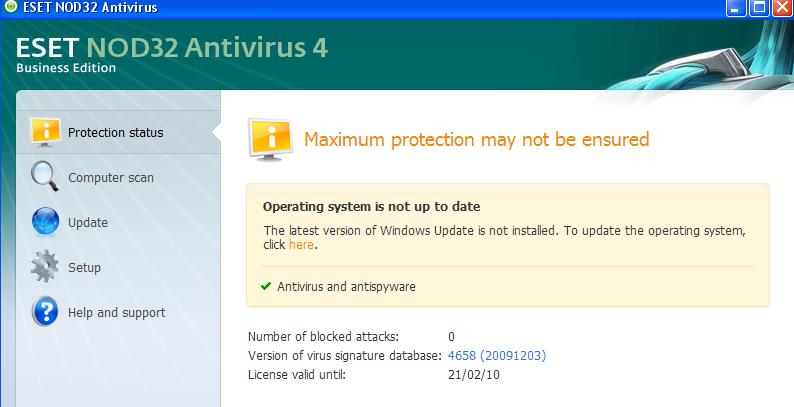
Task: Click "Operating system is not up to date" heading
Action: (371, 207)
